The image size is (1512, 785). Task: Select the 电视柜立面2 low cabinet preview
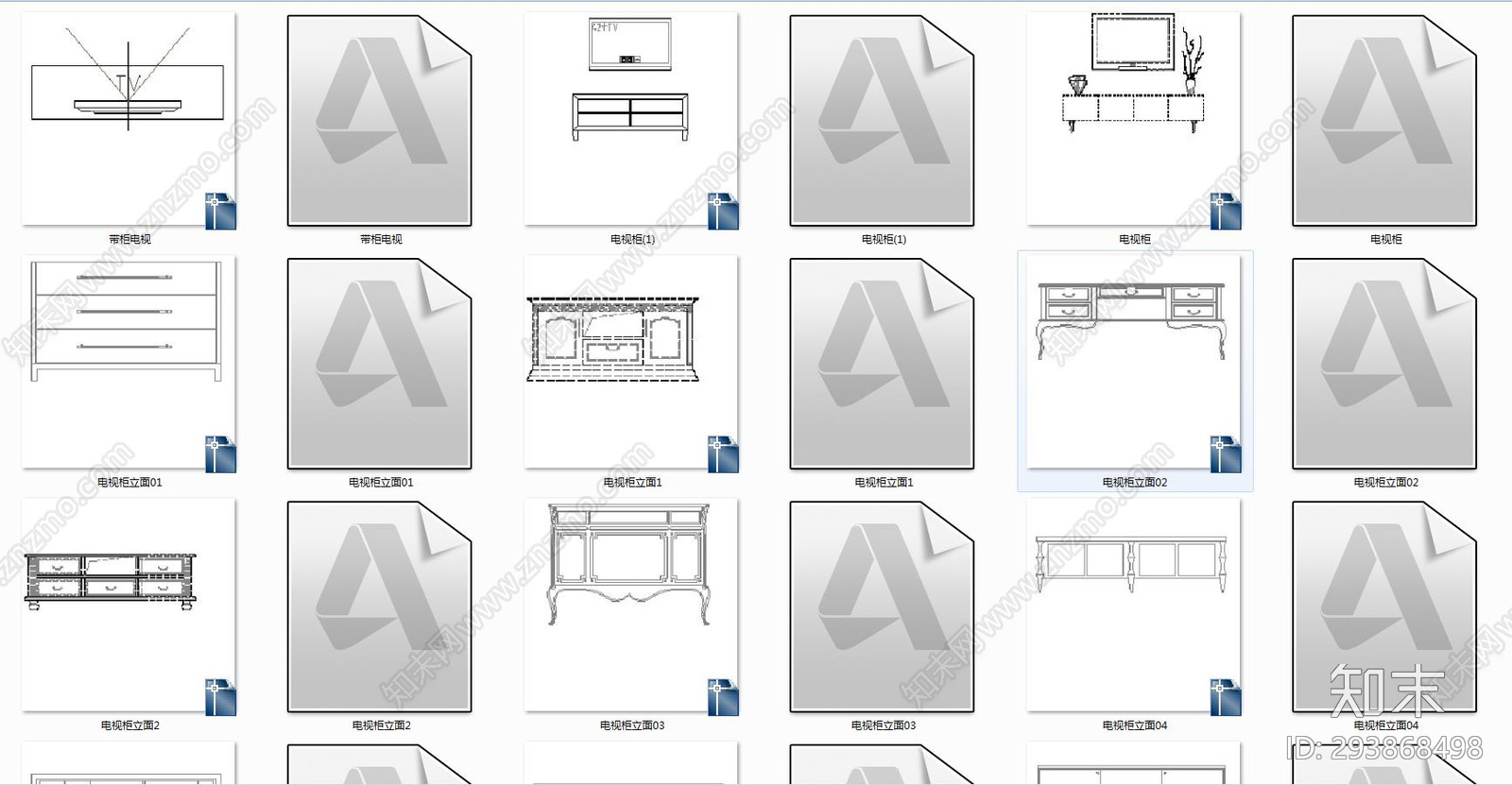click(129, 606)
